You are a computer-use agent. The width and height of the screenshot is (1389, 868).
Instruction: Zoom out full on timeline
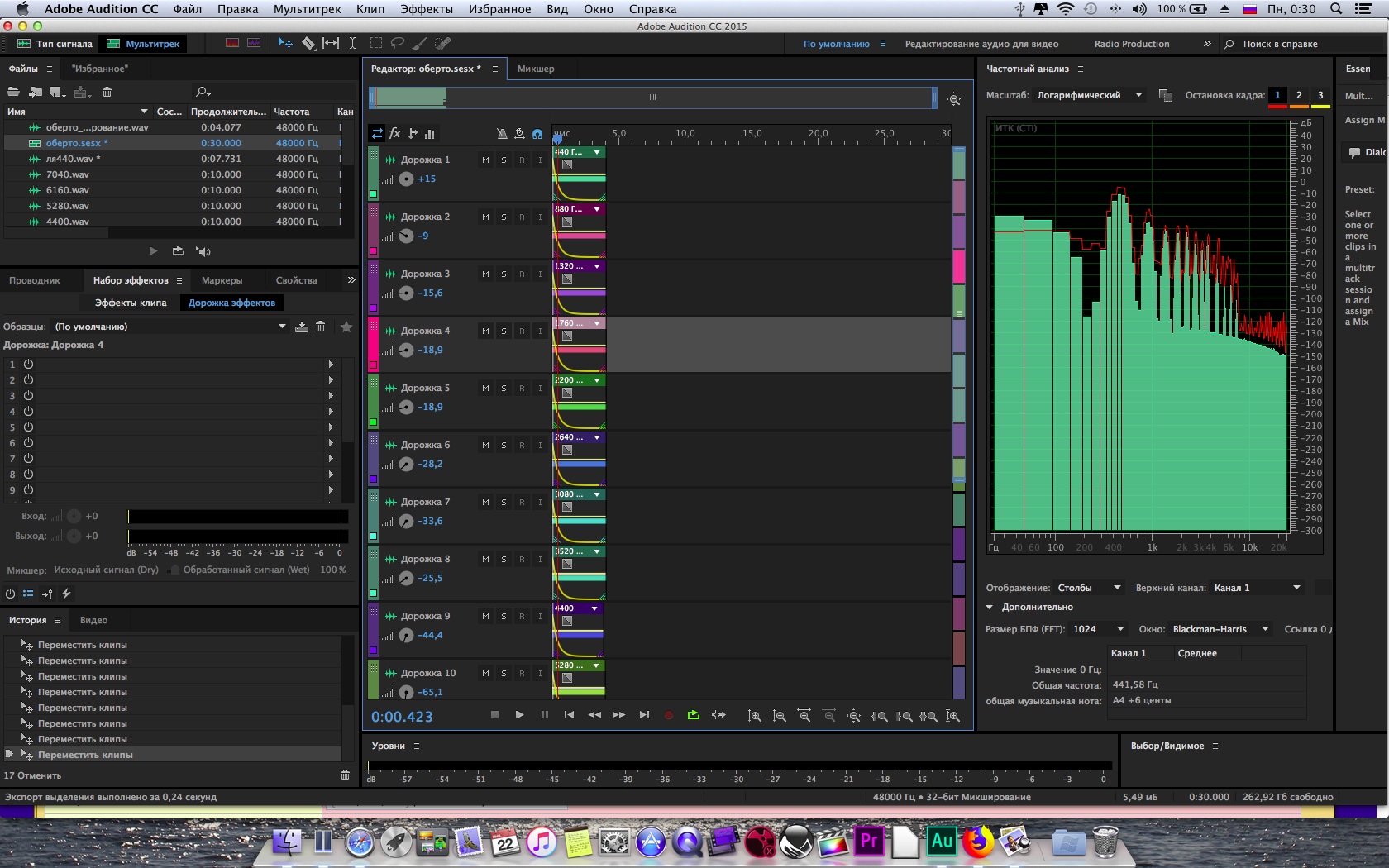(854, 716)
